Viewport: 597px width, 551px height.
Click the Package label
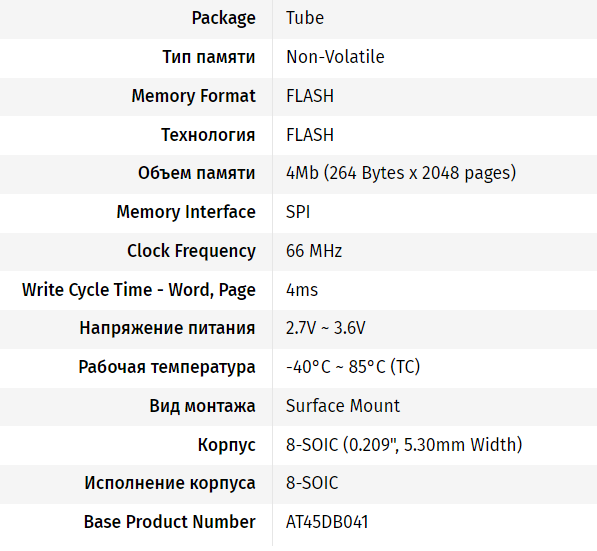[223, 19]
